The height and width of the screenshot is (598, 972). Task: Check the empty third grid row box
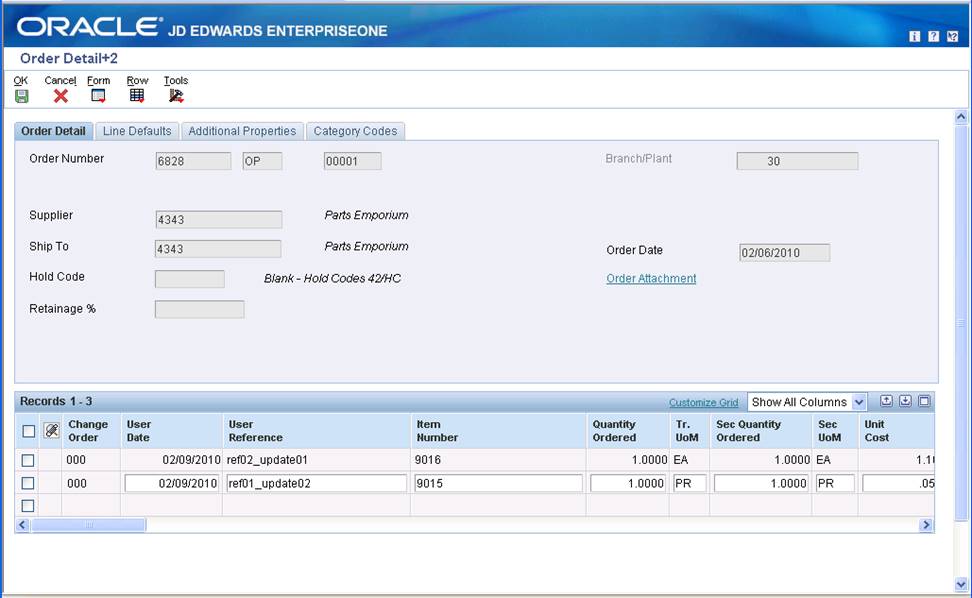[28, 506]
